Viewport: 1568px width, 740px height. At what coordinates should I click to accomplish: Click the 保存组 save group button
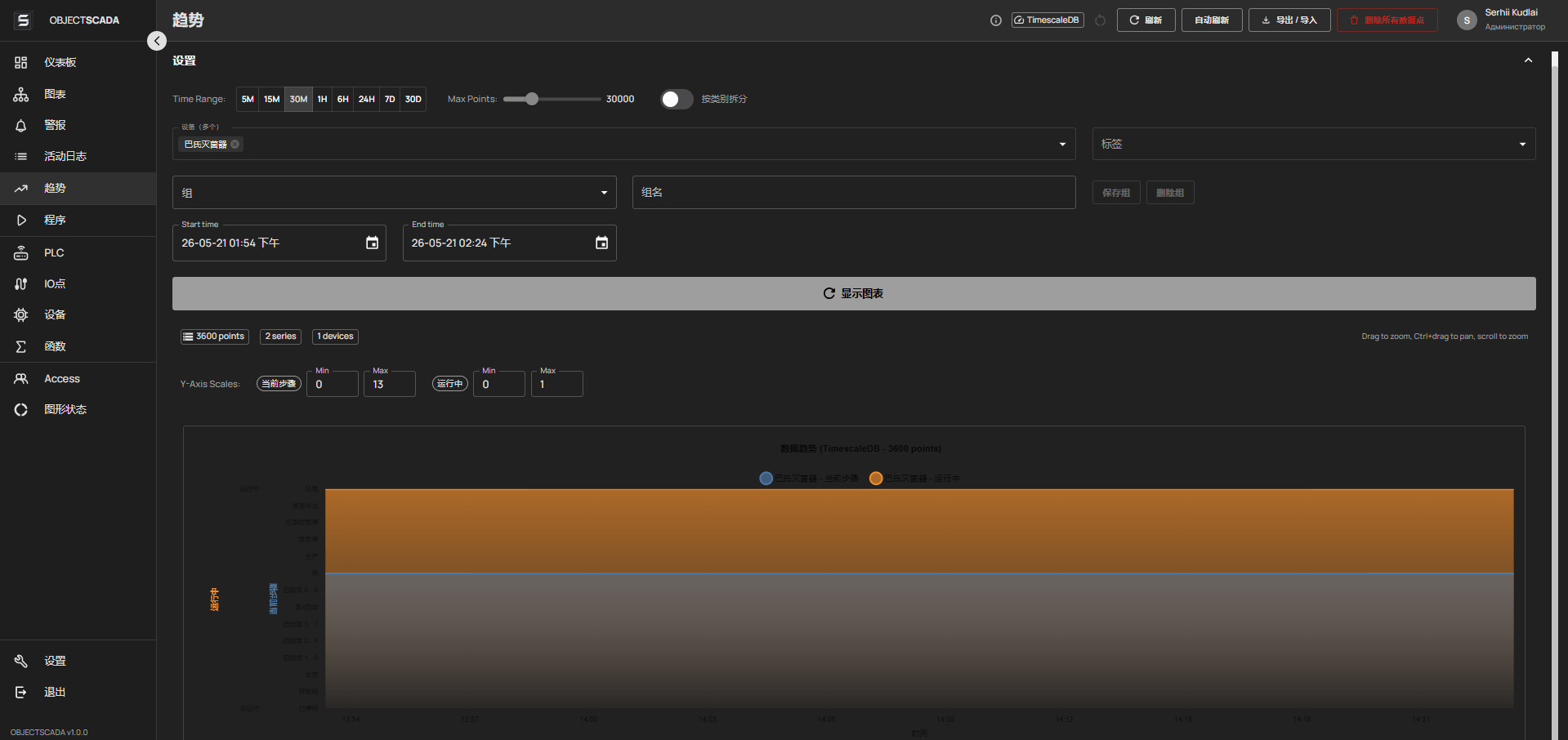1116,193
